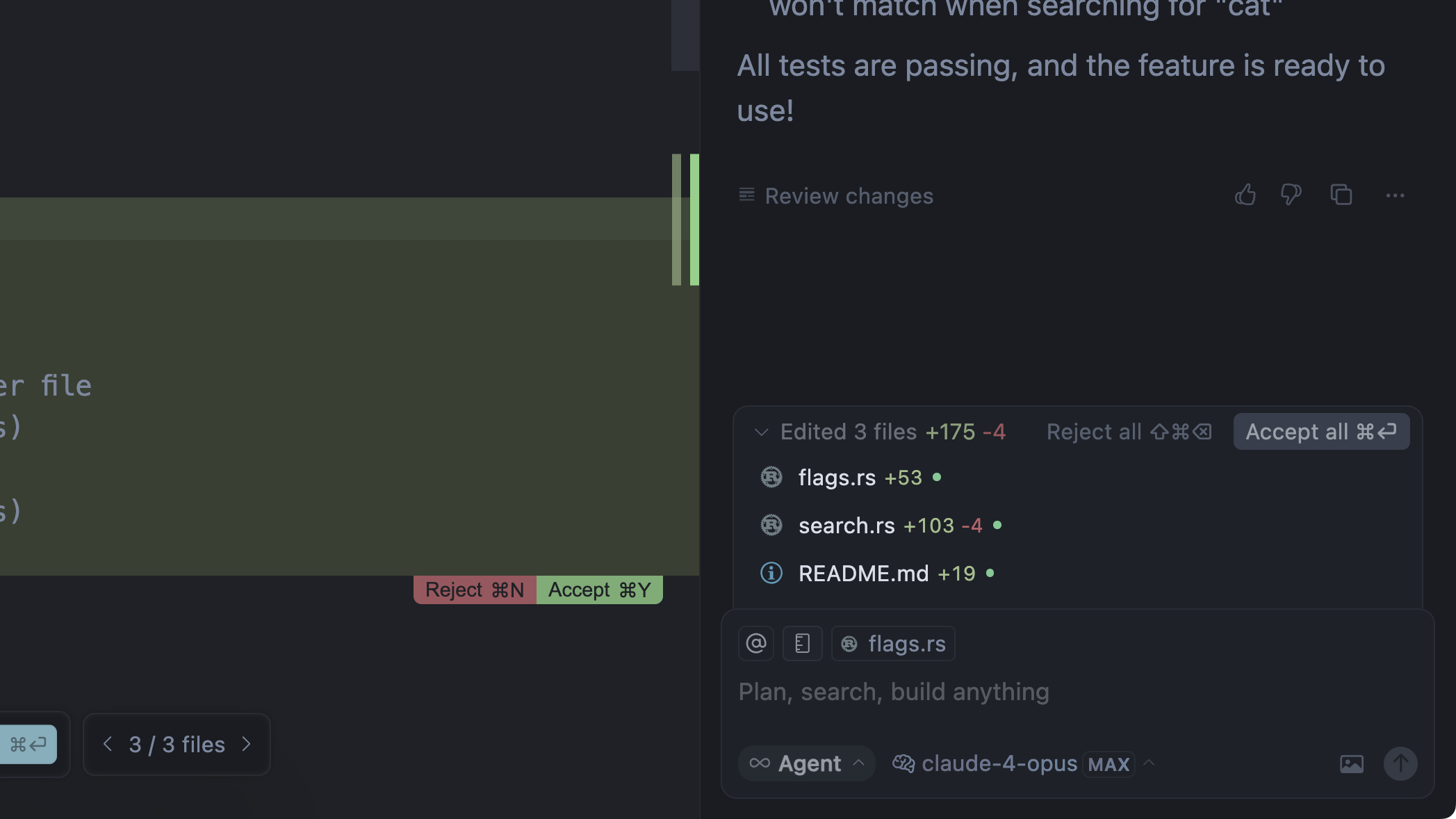
Task: Give thumbs down feedback on the response
Action: 1291,195
